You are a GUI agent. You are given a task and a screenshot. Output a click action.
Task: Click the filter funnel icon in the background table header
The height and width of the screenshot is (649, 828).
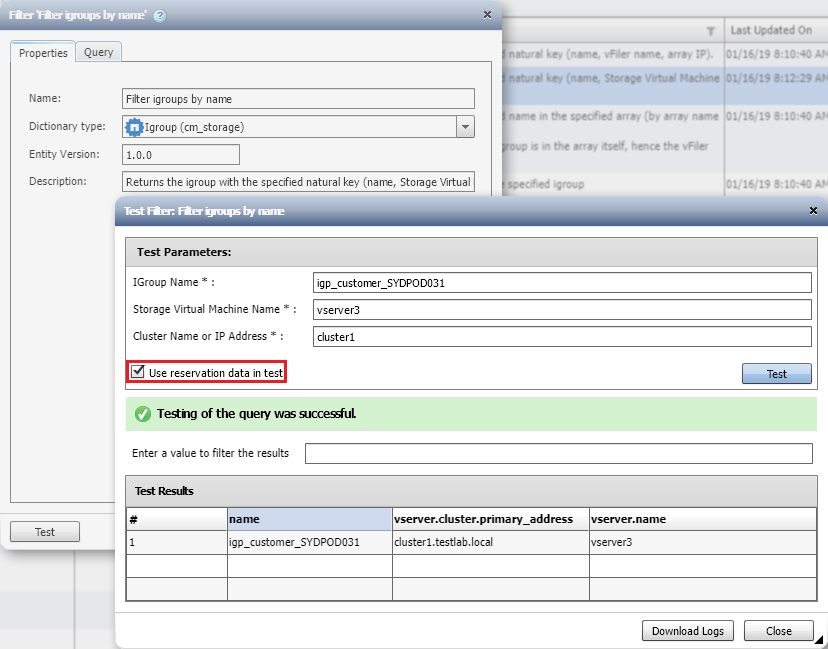click(711, 31)
